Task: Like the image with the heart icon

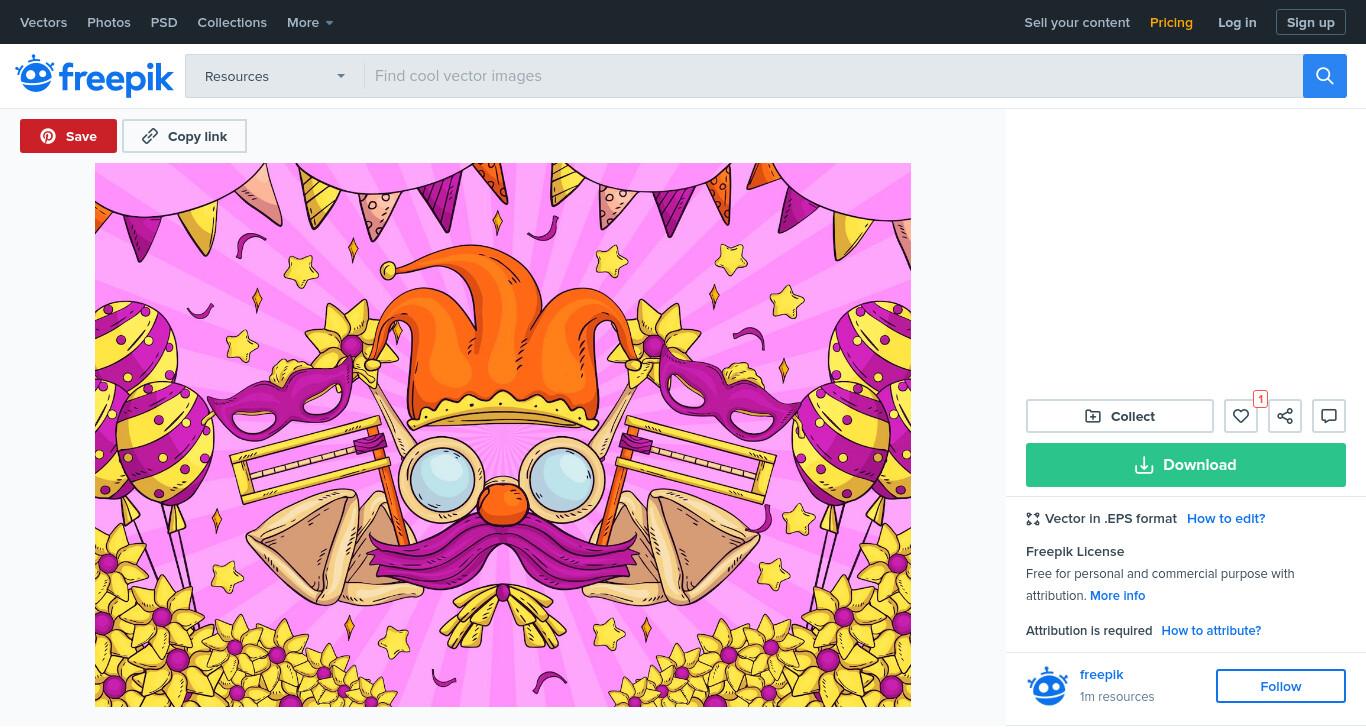Action: click(1241, 416)
